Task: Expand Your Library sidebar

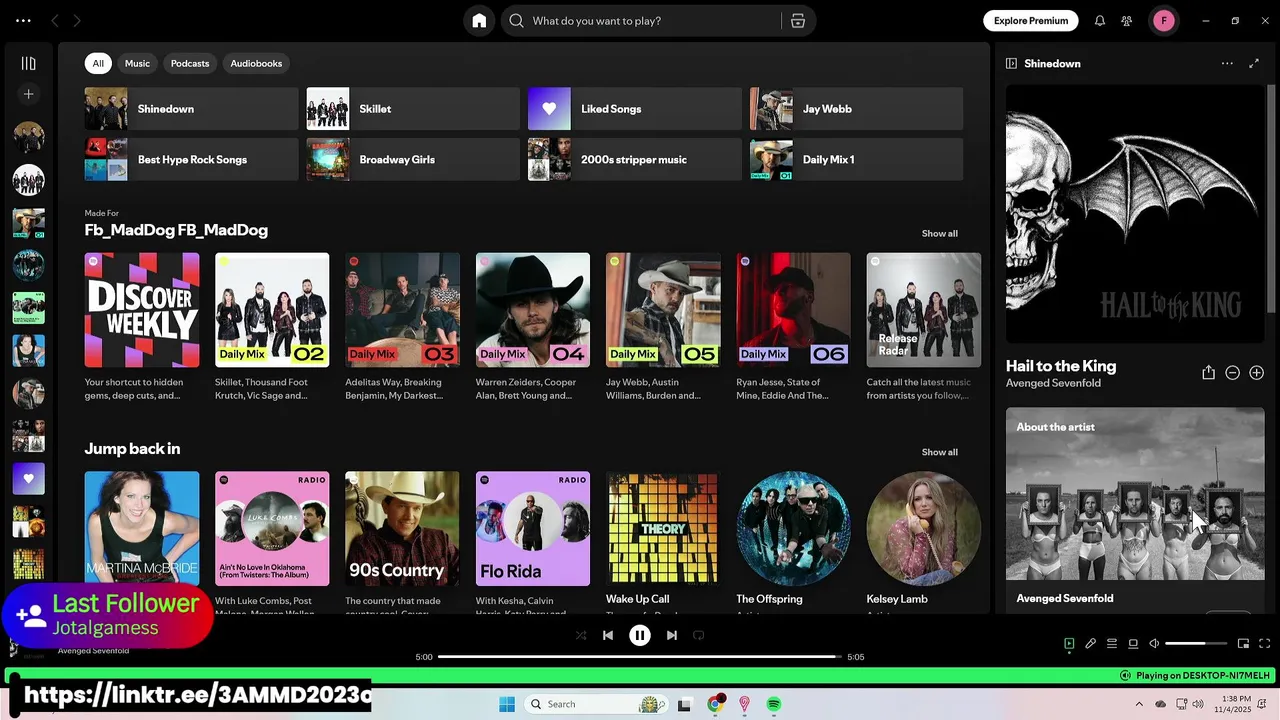Action: [28, 63]
